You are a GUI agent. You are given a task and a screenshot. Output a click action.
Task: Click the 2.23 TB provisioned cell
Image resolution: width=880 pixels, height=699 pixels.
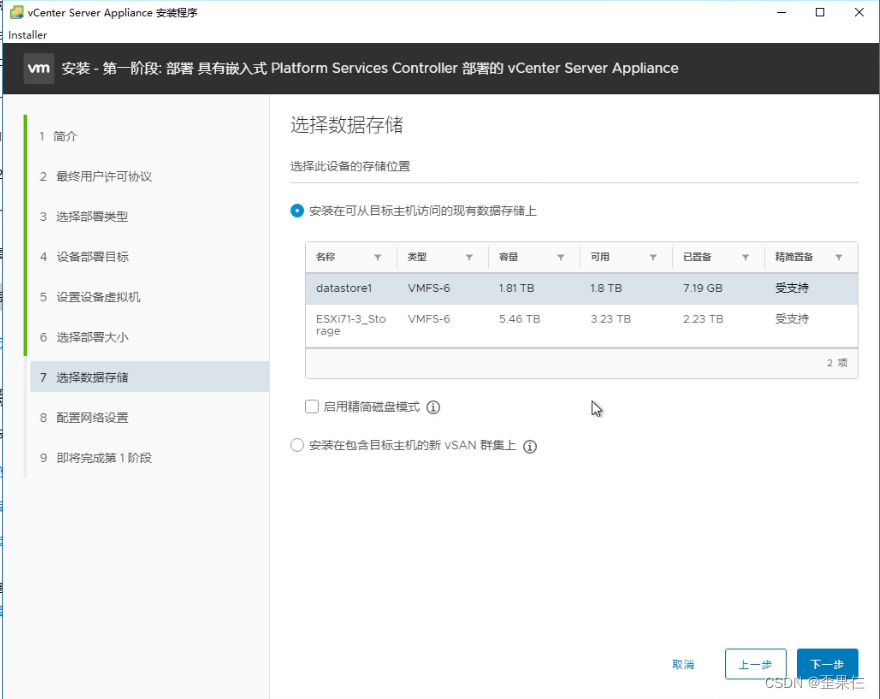(703, 319)
